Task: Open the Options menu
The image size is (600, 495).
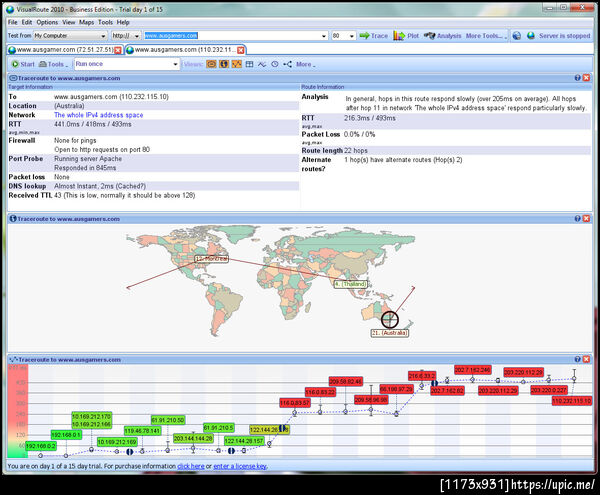Action: coord(47,22)
